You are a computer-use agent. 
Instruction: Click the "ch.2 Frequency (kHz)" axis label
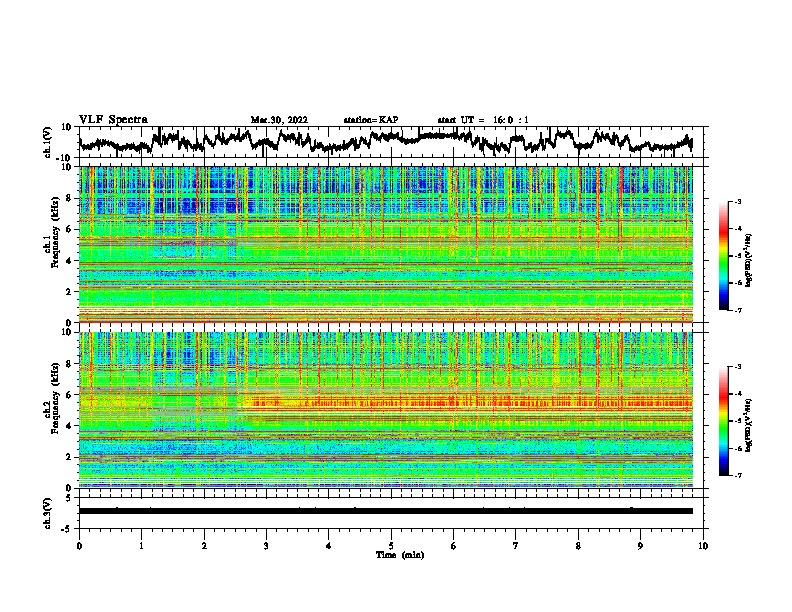(x=51, y=398)
